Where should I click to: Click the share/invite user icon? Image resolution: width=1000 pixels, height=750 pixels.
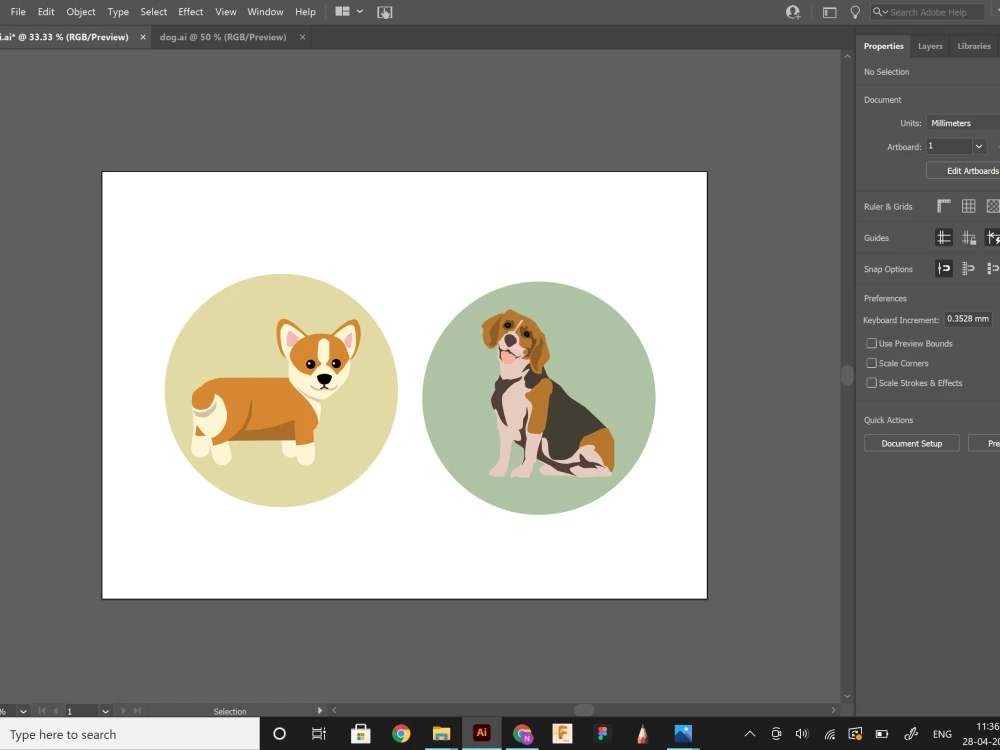coord(793,12)
